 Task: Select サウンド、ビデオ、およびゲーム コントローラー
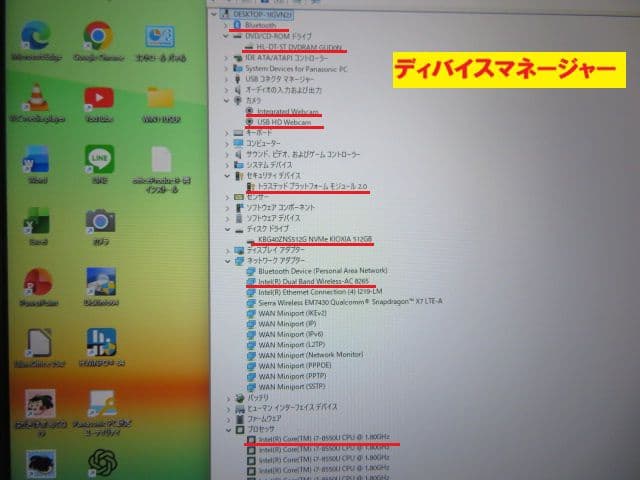(303, 154)
